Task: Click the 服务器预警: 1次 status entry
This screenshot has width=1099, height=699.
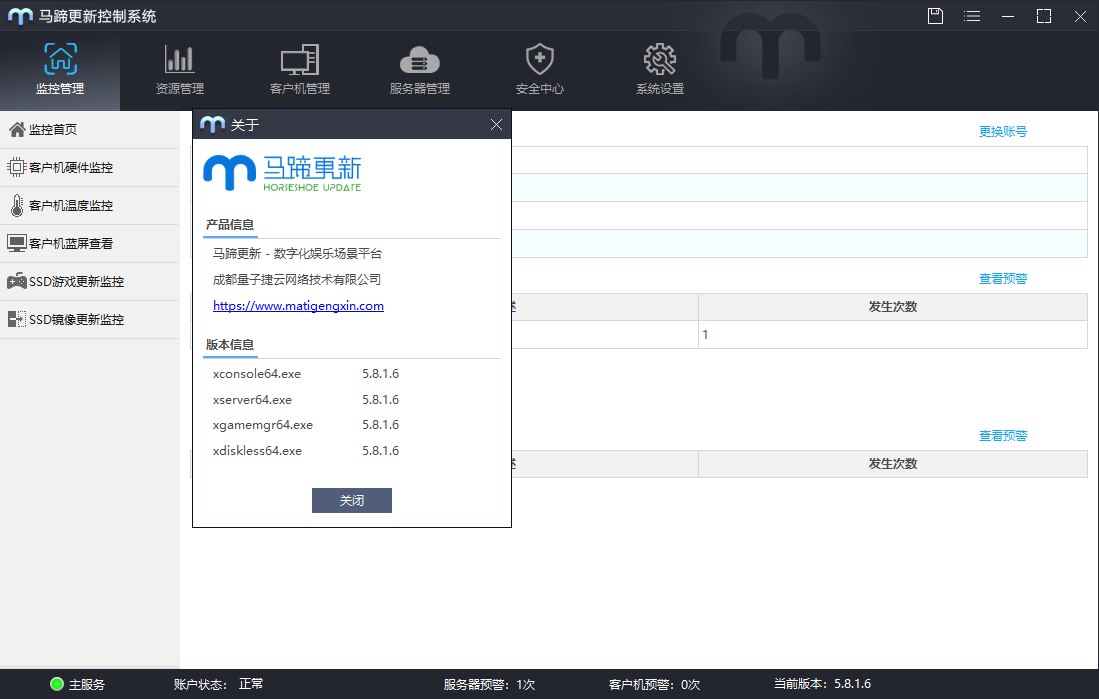Action: pyautogui.click(x=489, y=684)
